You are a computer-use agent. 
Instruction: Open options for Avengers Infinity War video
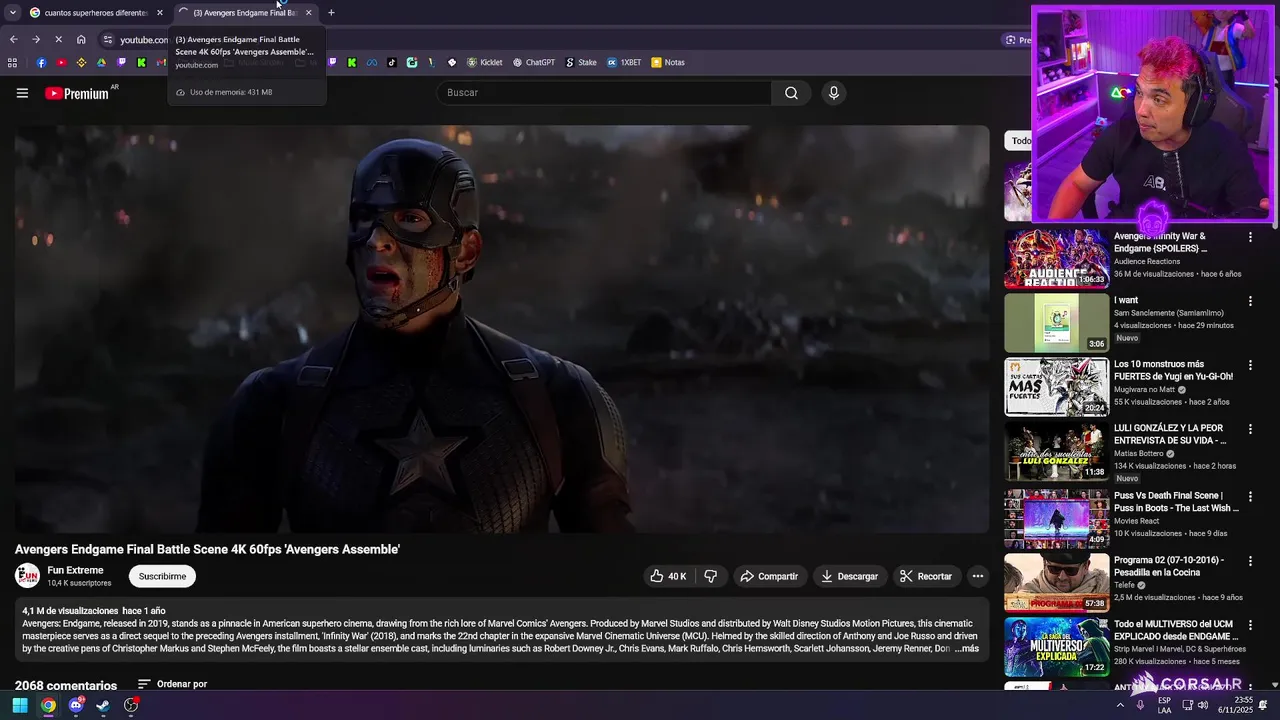pyautogui.click(x=1250, y=237)
